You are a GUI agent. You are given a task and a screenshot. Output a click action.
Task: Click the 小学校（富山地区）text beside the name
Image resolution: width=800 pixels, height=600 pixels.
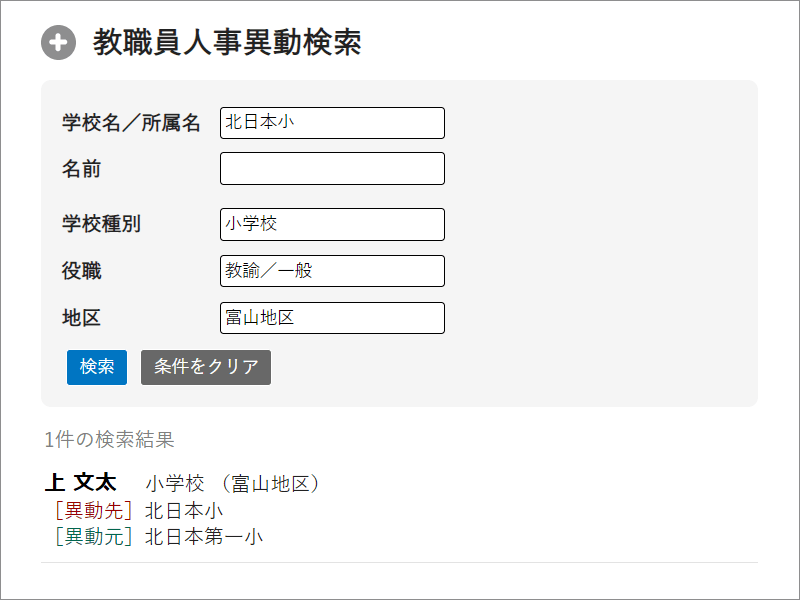coord(232,482)
